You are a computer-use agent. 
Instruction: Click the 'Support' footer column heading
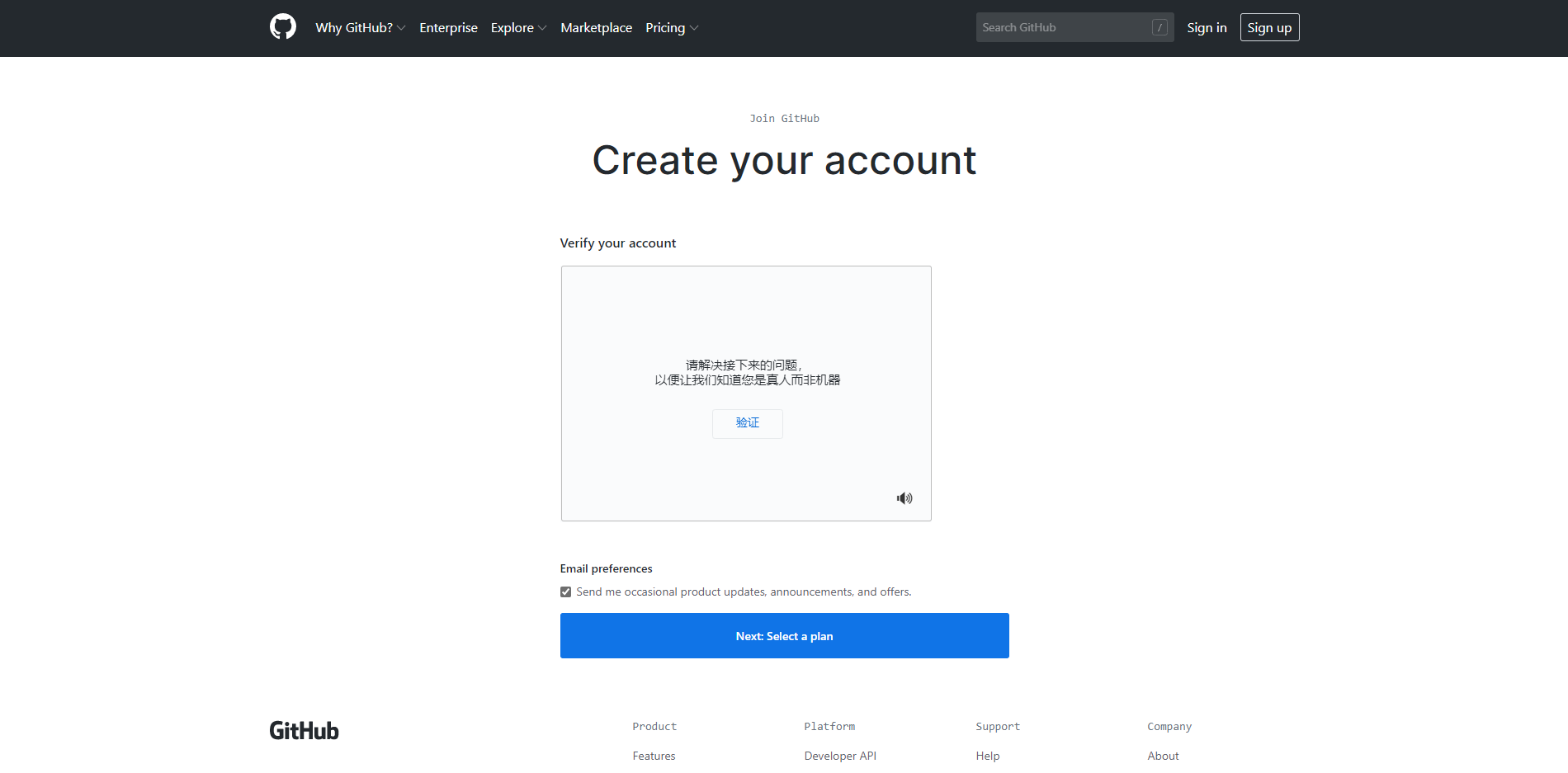point(998,727)
